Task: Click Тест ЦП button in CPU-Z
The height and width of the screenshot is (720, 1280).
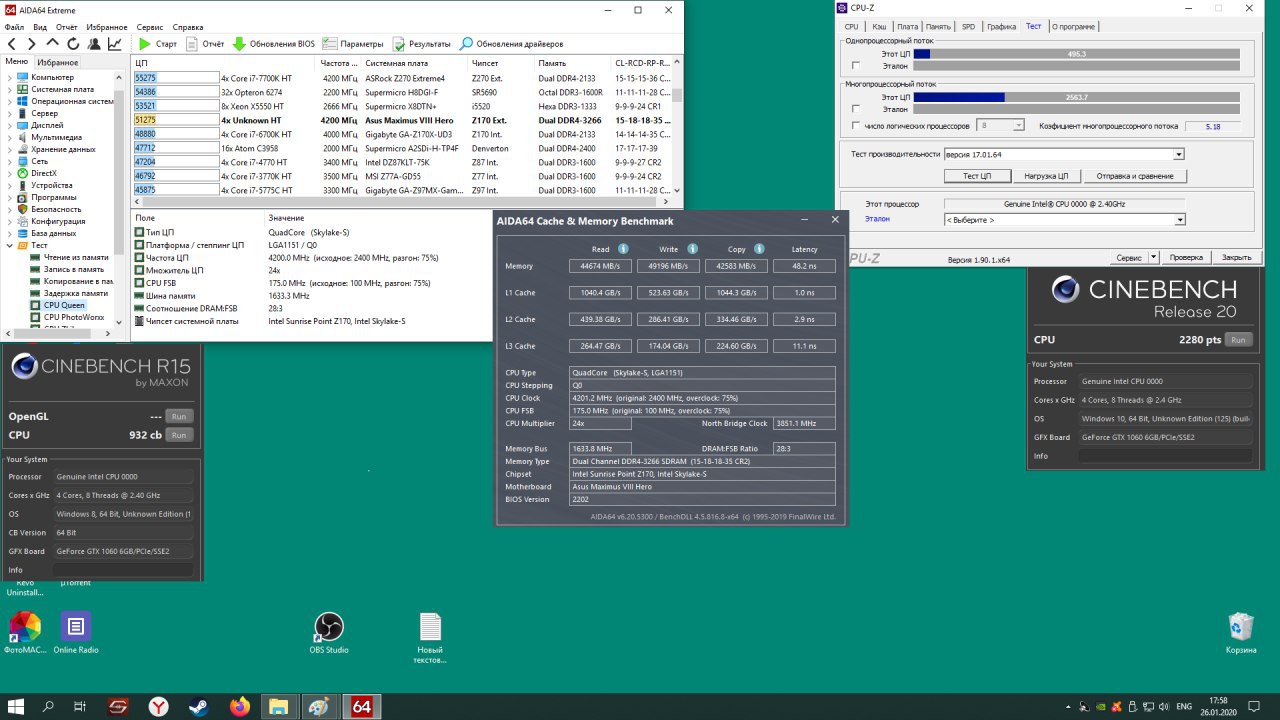Action: [977, 176]
